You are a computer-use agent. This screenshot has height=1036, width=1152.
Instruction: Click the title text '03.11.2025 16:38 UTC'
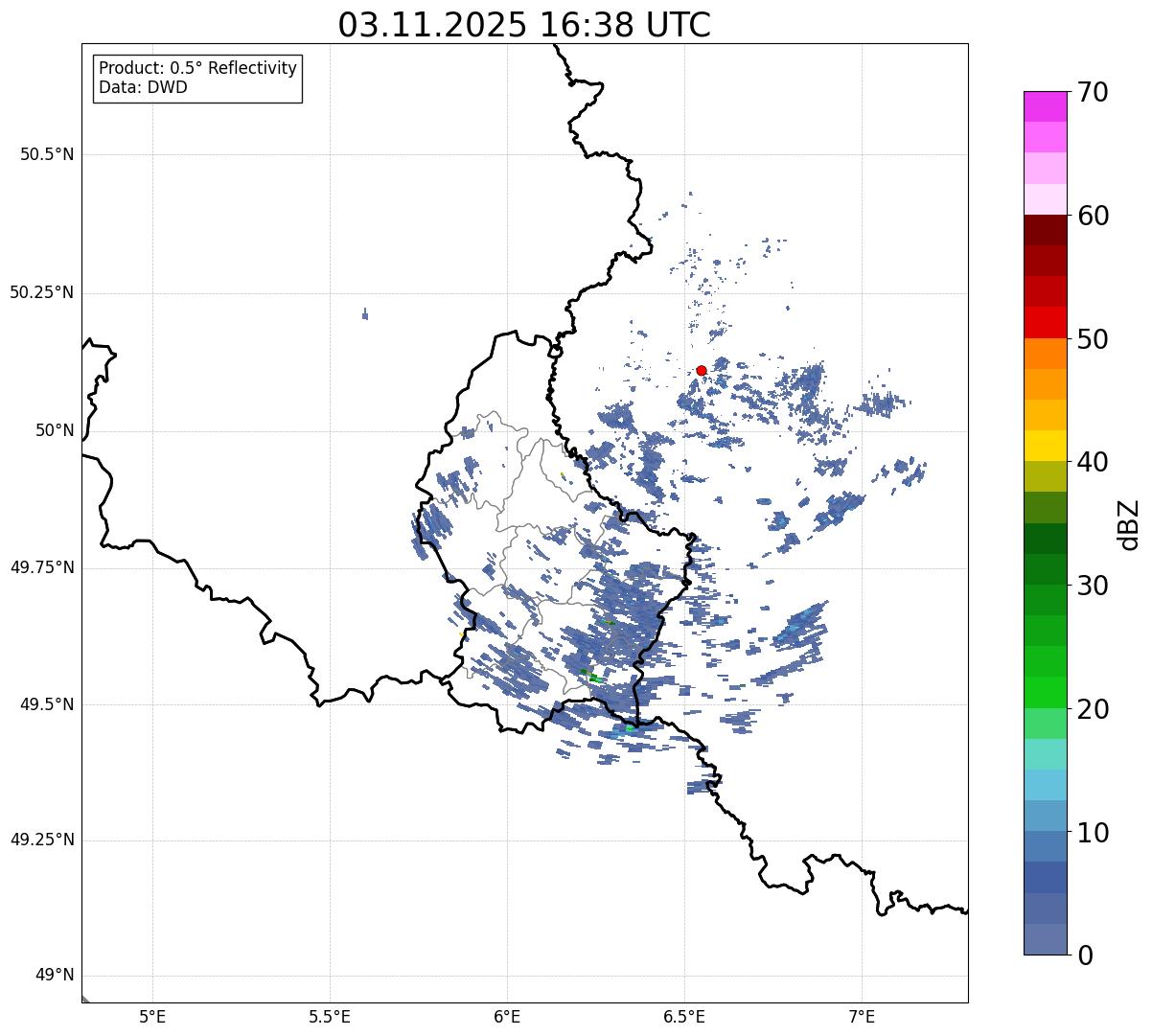click(x=524, y=25)
